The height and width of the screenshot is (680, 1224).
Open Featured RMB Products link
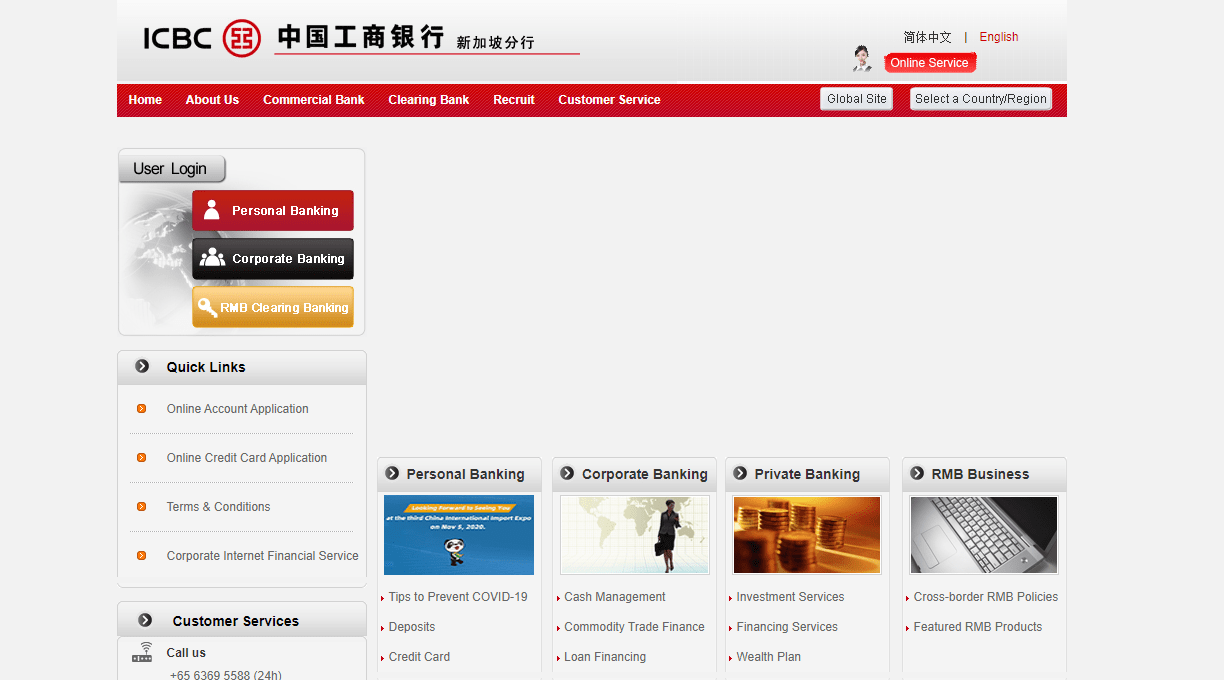tap(978, 627)
